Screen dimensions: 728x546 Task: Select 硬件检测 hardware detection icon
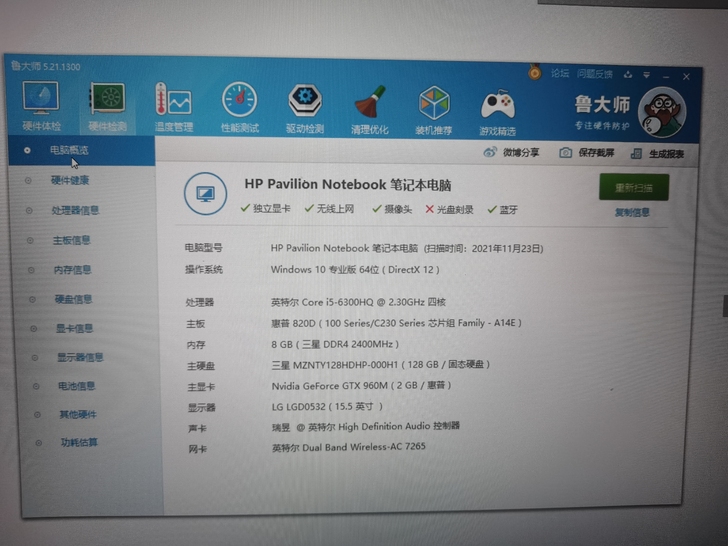pyautogui.click(x=107, y=98)
